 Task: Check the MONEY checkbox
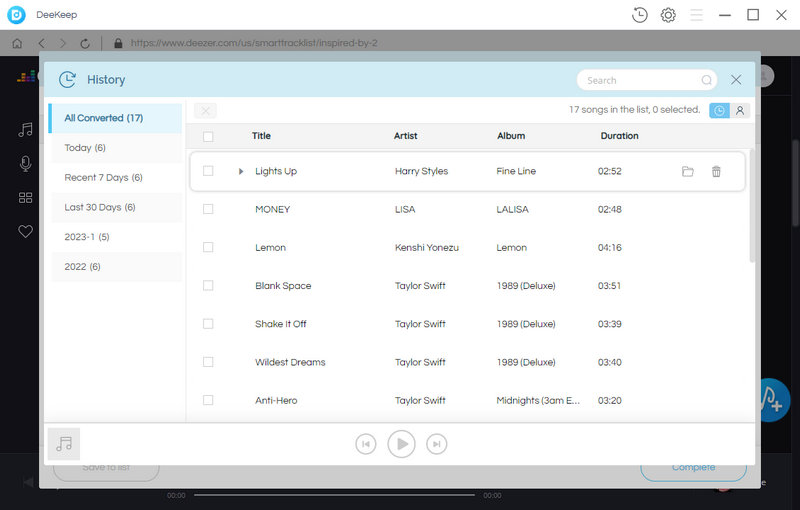(208, 209)
